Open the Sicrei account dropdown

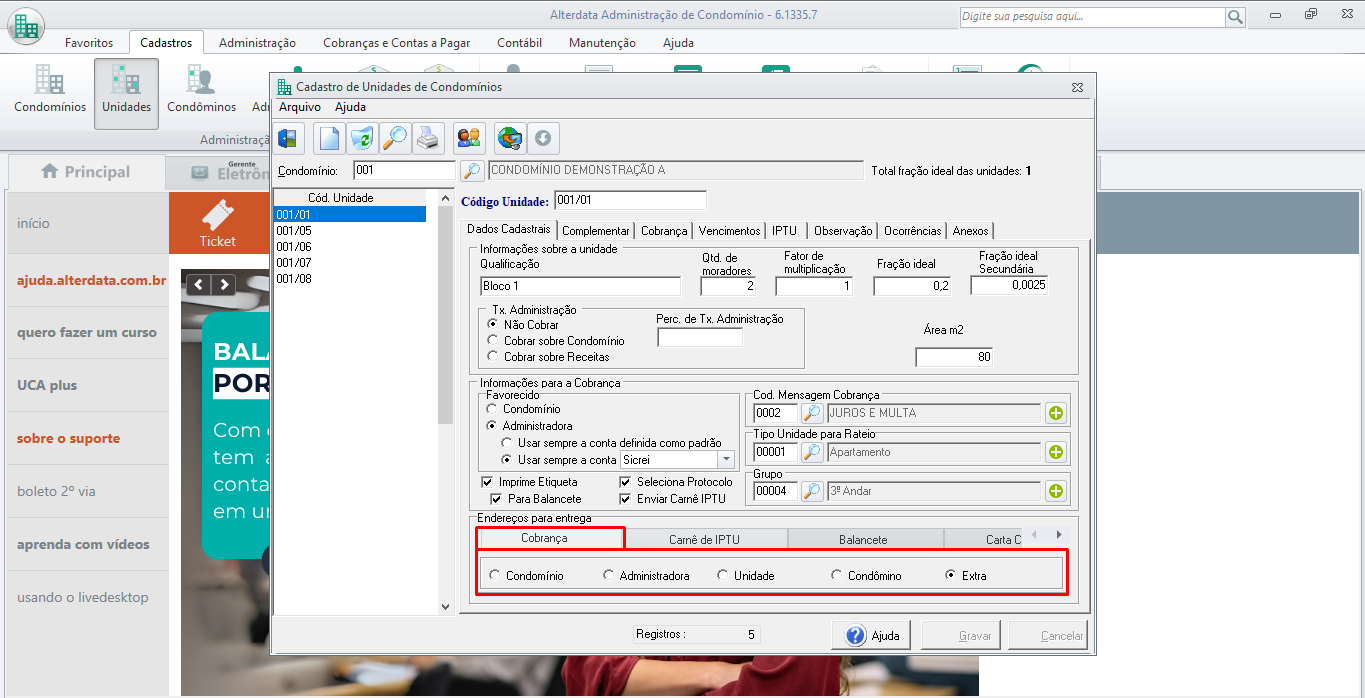pyautogui.click(x=726, y=460)
